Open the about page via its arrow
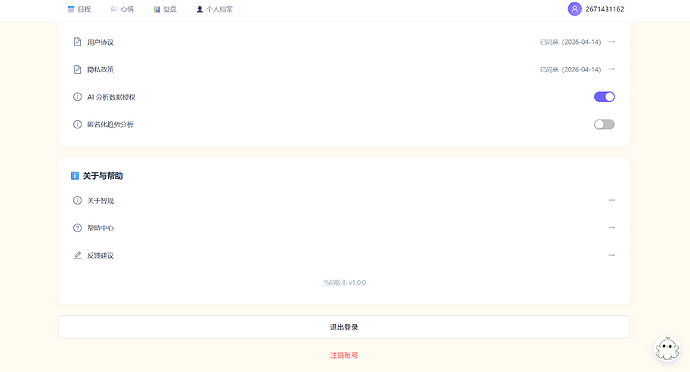 point(611,200)
